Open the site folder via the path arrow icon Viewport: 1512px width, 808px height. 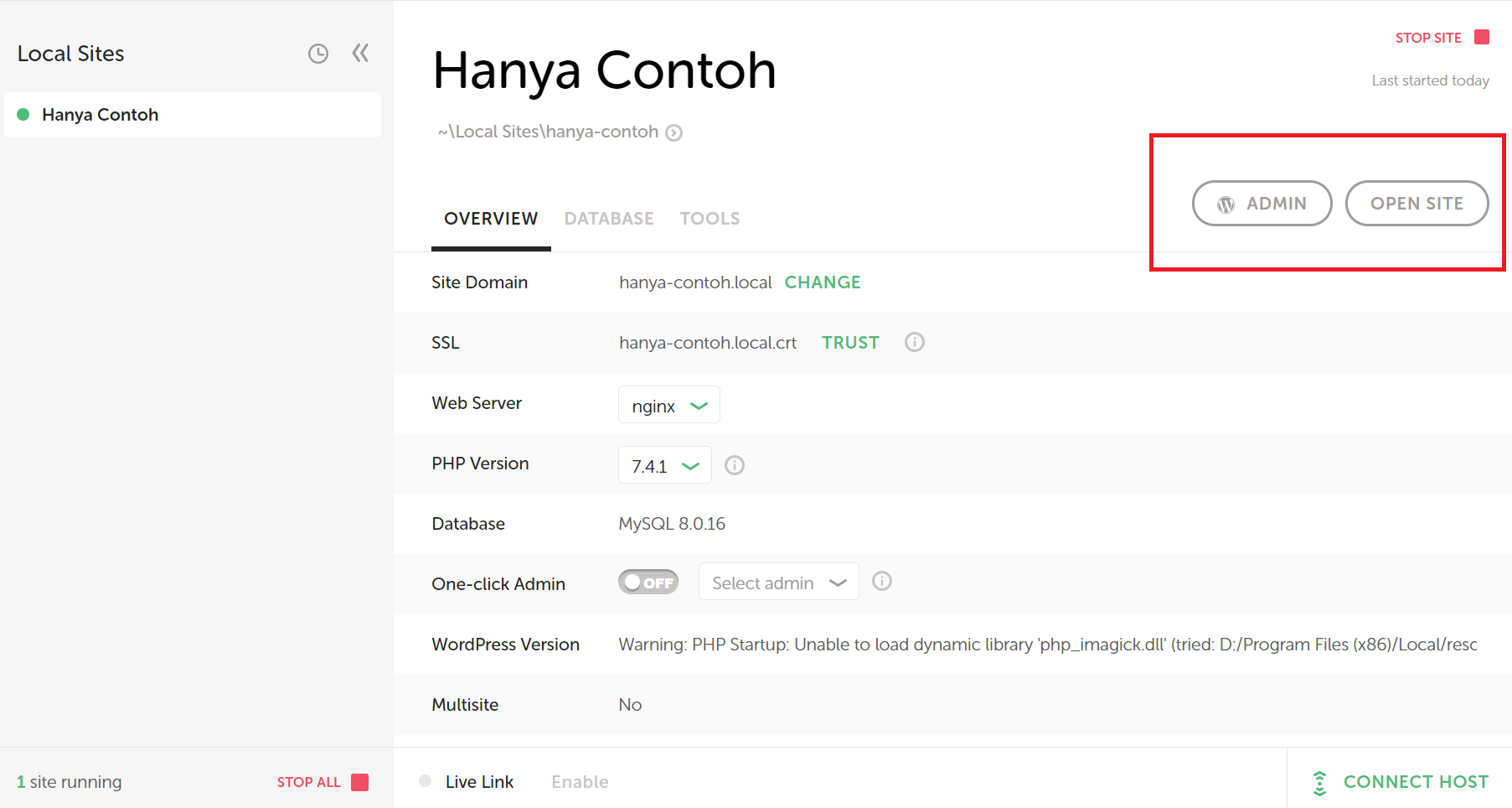[674, 132]
